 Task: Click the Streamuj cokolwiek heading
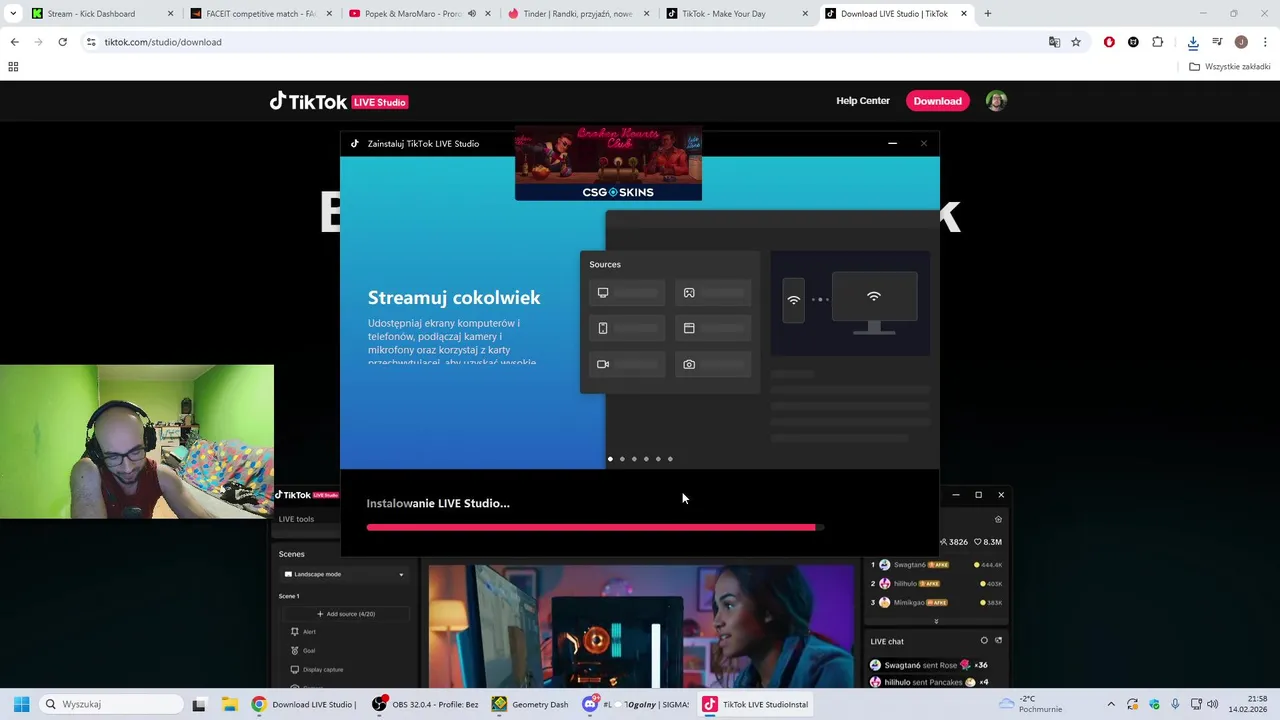(x=454, y=298)
